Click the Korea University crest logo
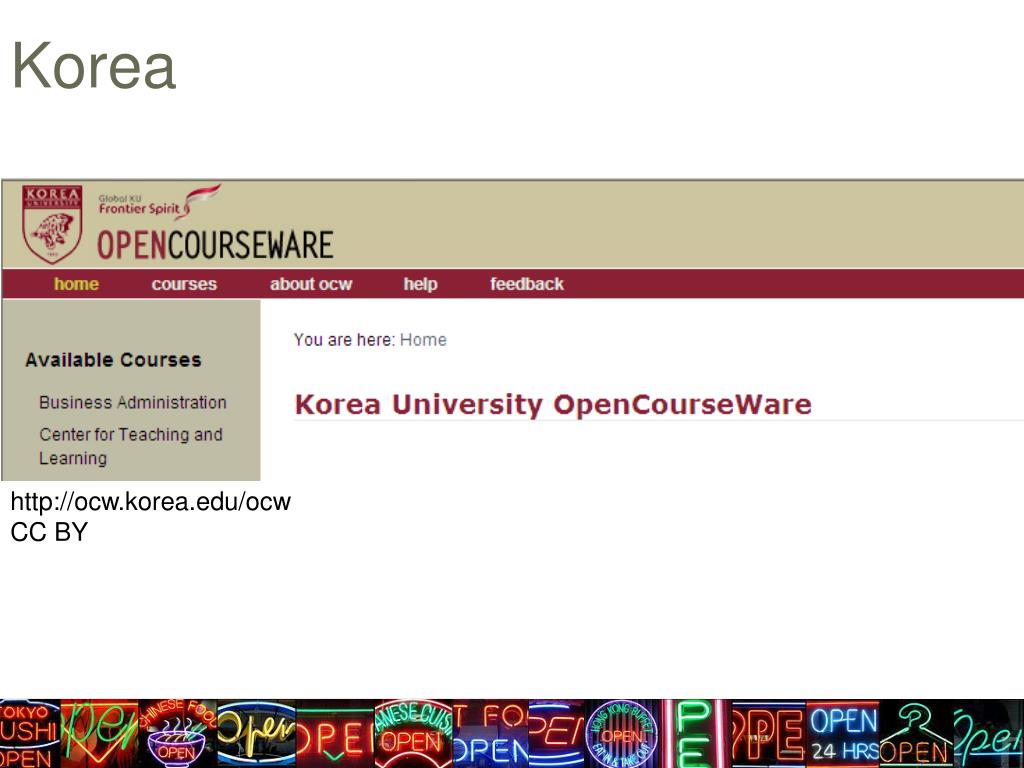 [52, 223]
